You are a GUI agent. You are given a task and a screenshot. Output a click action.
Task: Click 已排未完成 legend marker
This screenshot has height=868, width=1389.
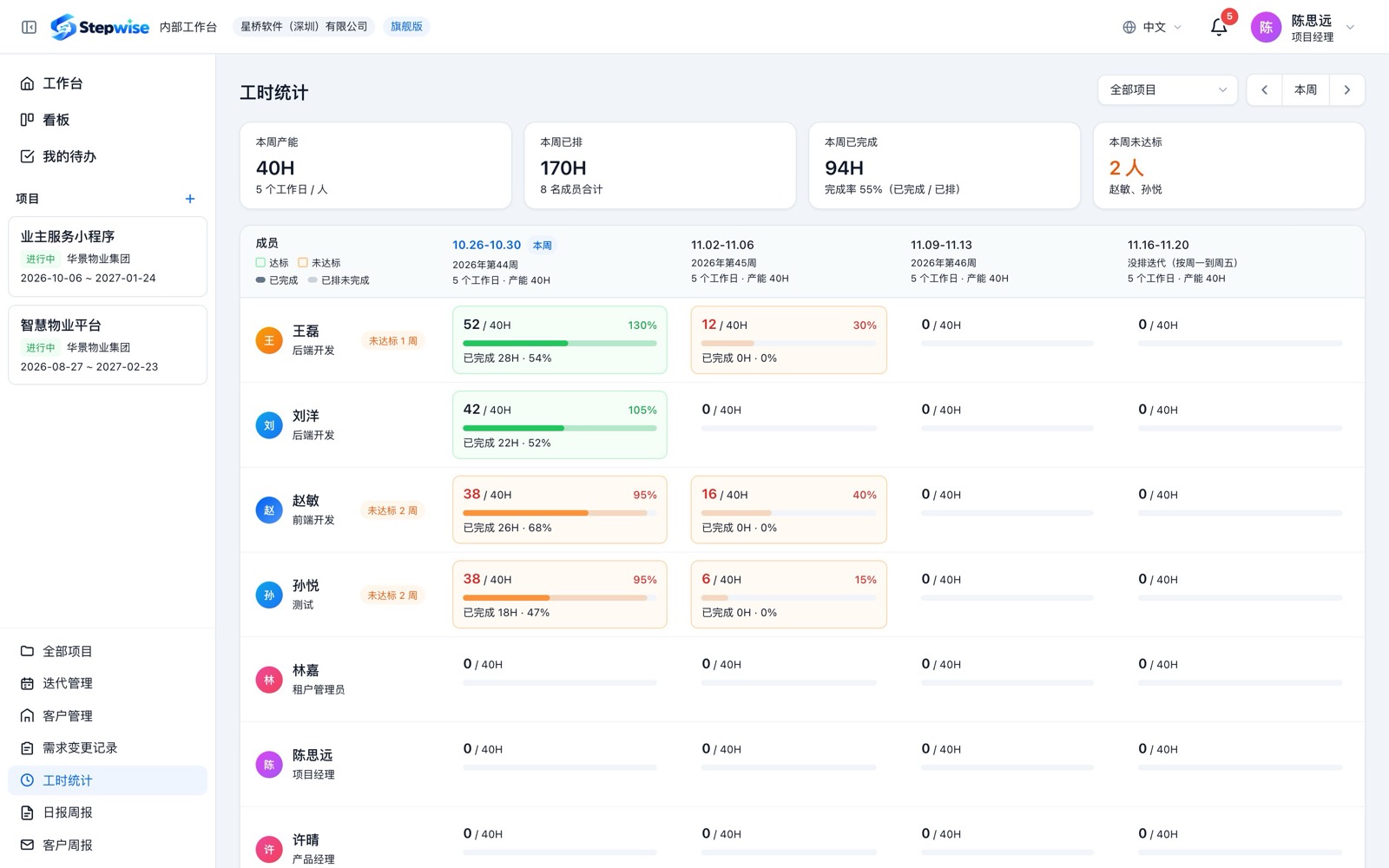(x=313, y=280)
